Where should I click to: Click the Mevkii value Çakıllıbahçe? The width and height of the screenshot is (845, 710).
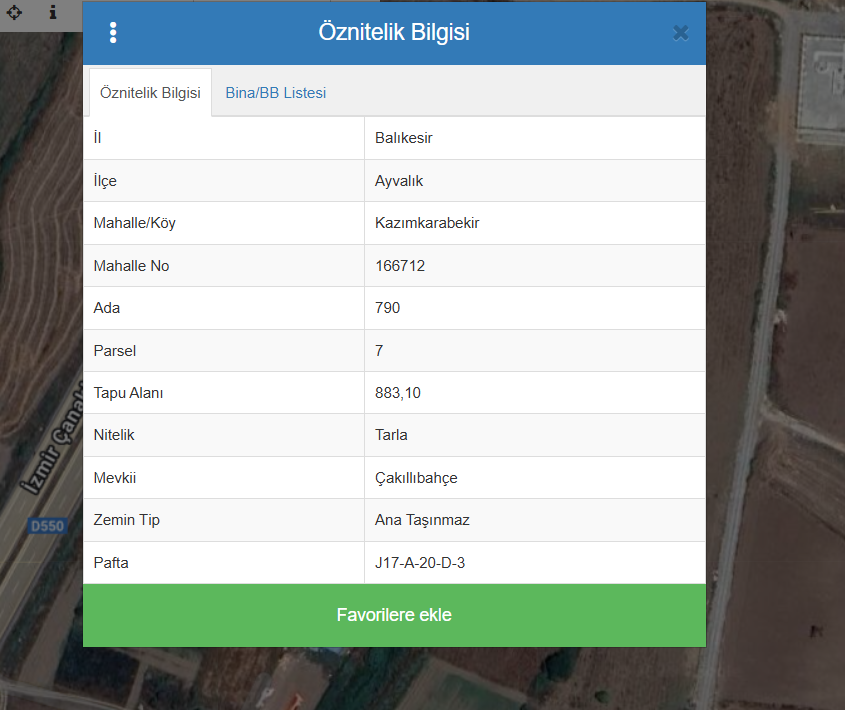416,478
